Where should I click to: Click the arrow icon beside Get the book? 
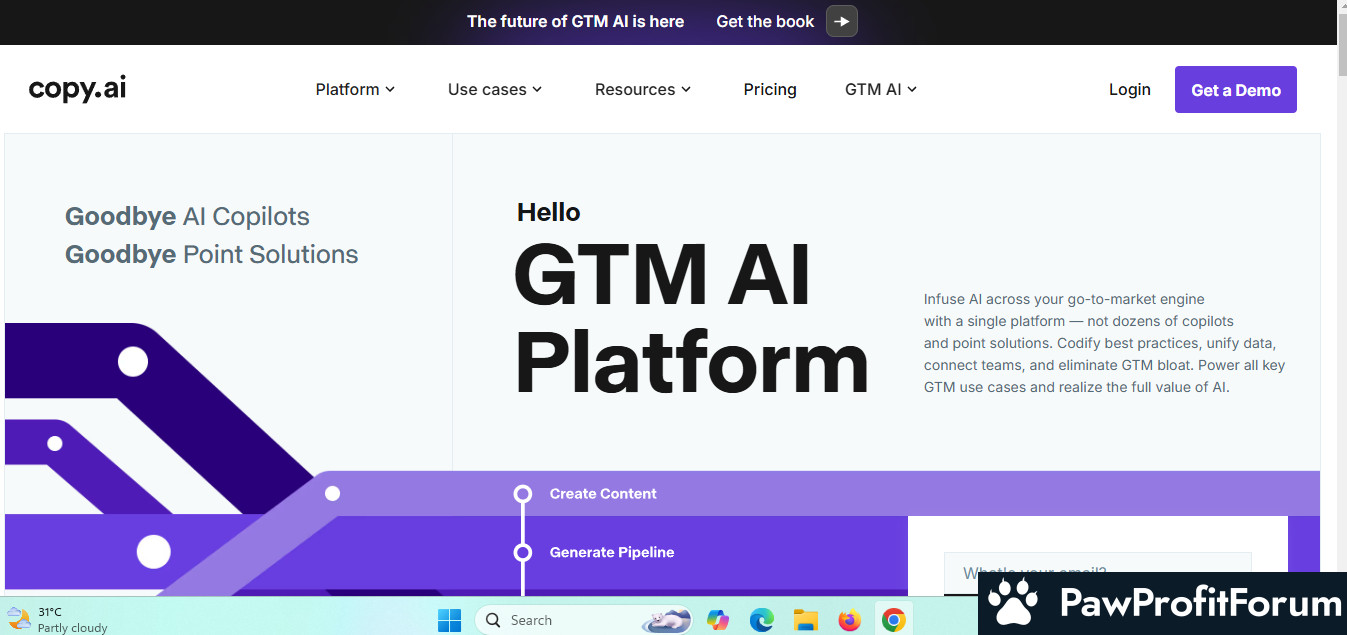tap(842, 21)
